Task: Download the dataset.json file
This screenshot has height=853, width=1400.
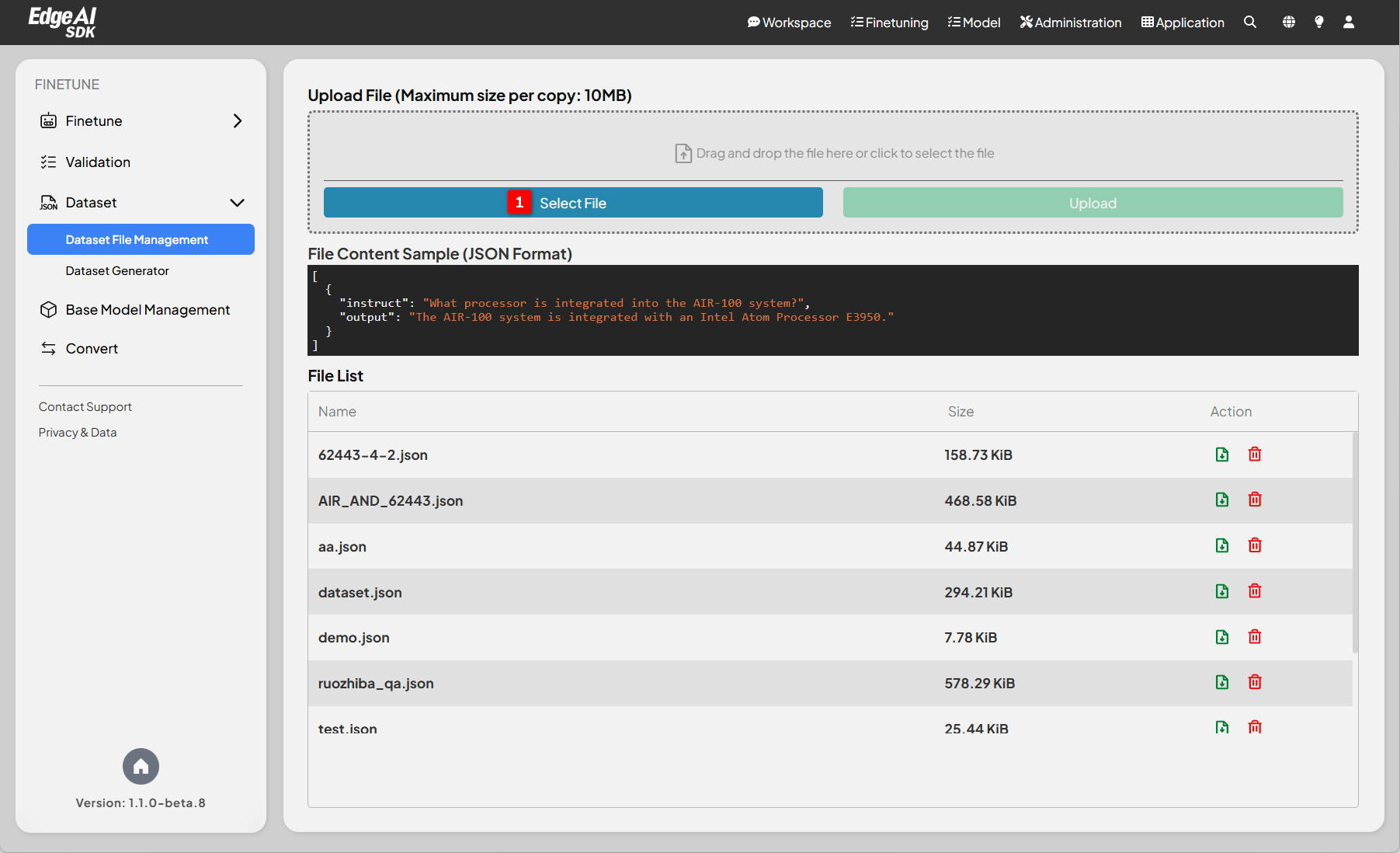Action: coord(1221,590)
